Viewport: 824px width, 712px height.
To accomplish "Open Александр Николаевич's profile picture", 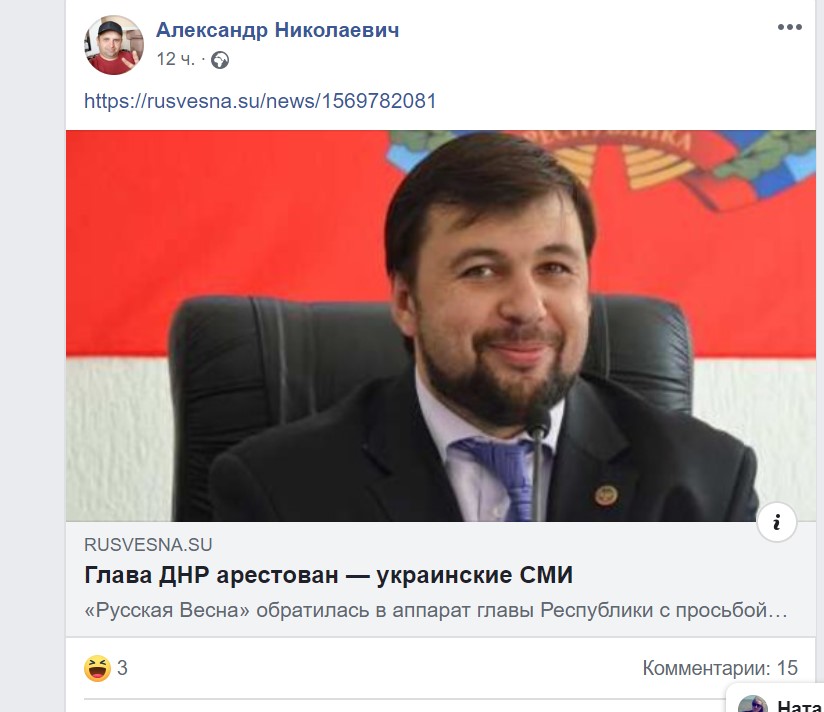I will [x=114, y=45].
